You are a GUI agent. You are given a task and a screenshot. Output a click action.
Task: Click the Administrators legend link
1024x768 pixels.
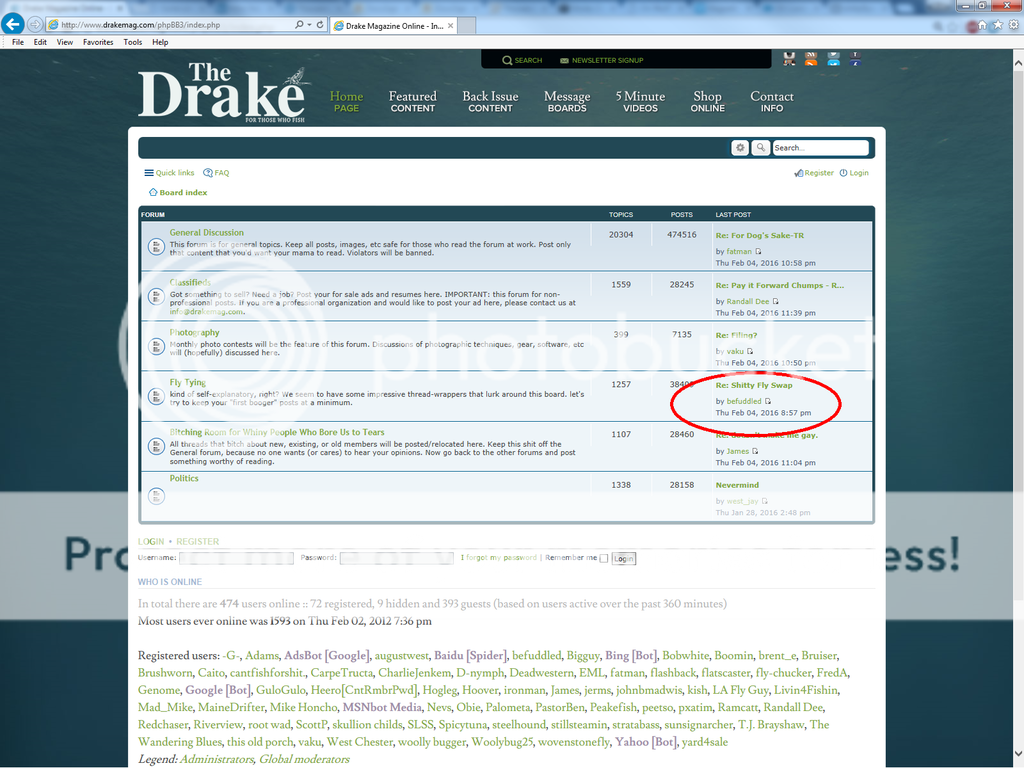tap(216, 760)
